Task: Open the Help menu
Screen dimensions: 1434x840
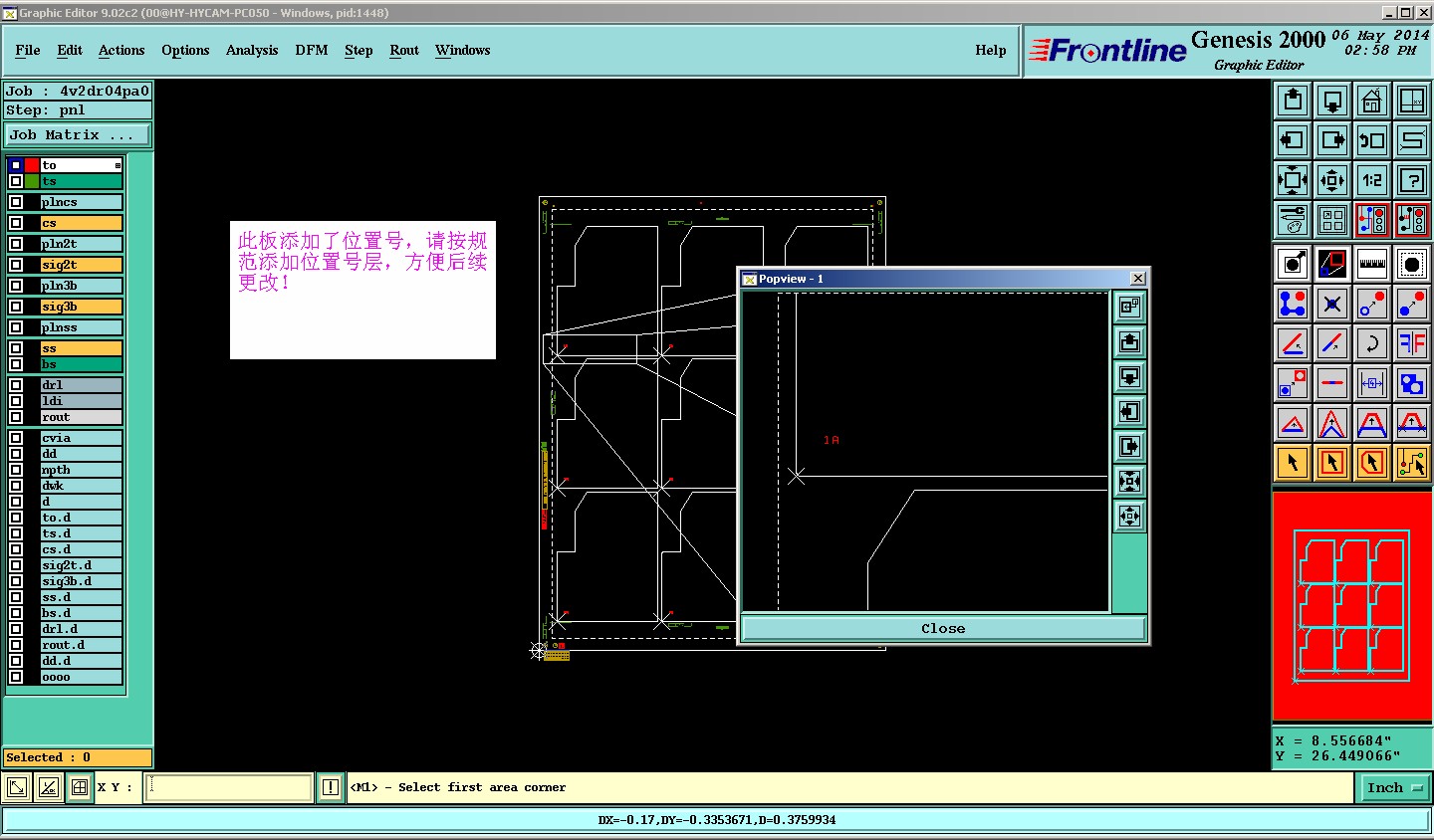Action: click(x=991, y=51)
